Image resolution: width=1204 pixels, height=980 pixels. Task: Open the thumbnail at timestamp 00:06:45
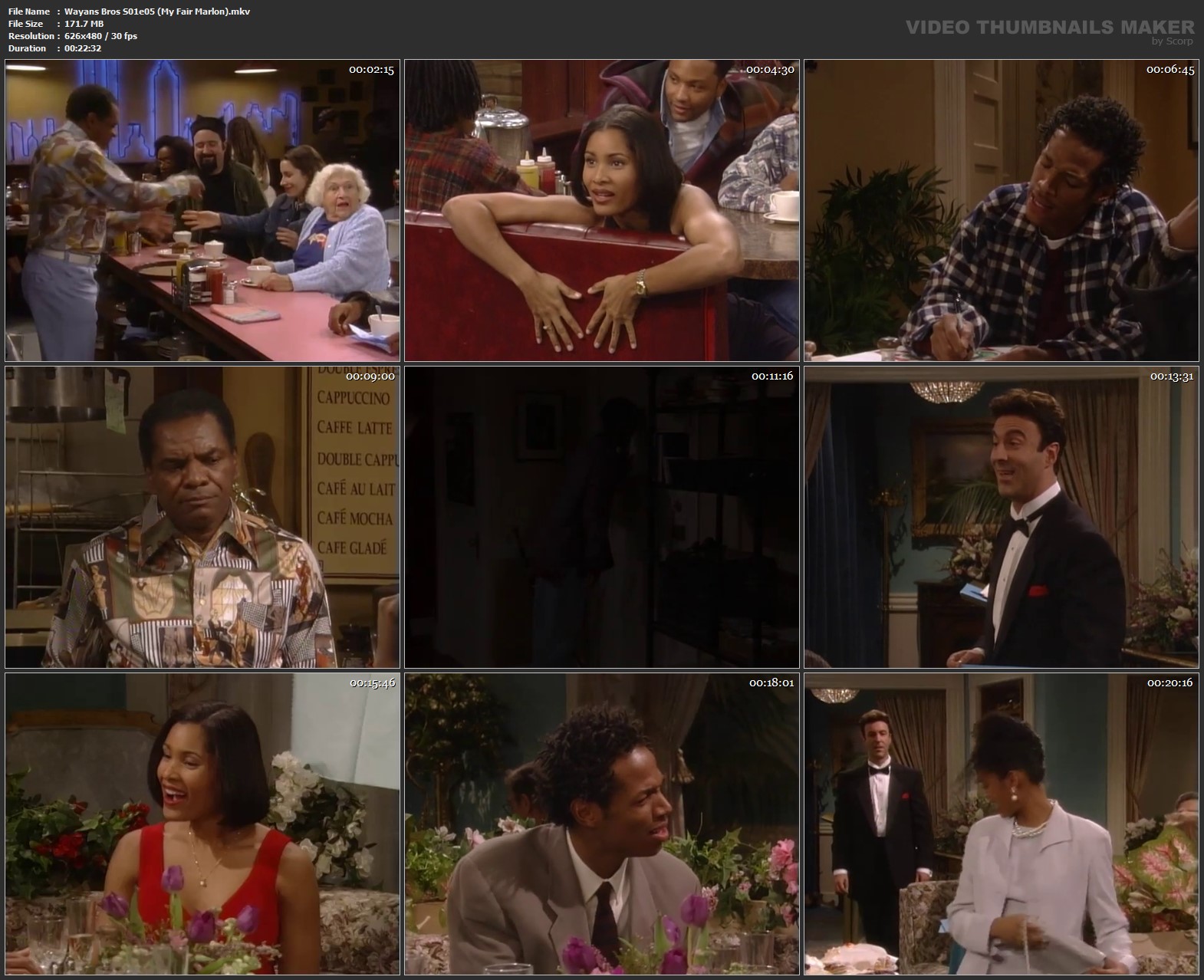coord(1002,210)
